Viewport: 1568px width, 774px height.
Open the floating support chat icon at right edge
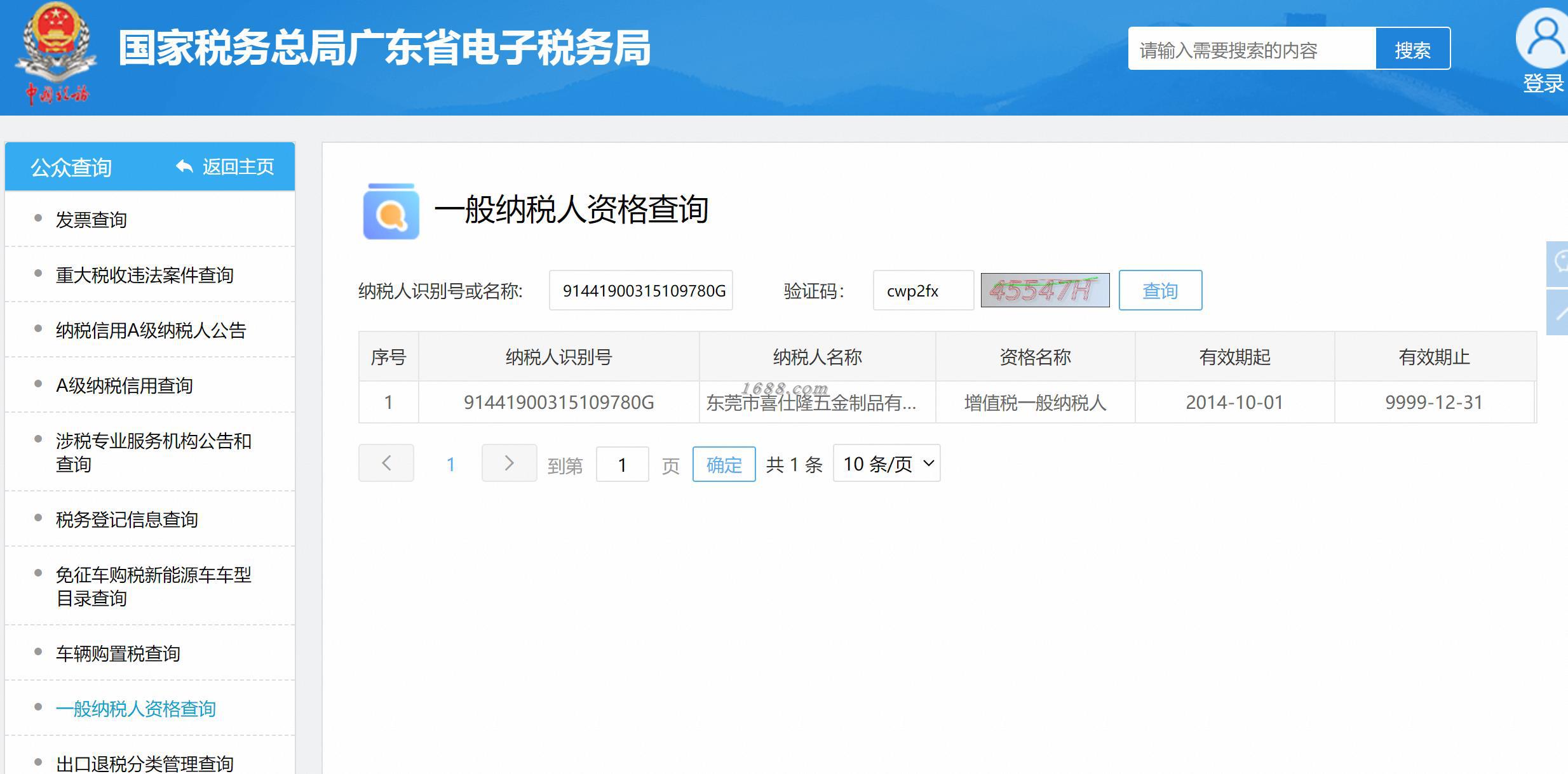(1558, 263)
